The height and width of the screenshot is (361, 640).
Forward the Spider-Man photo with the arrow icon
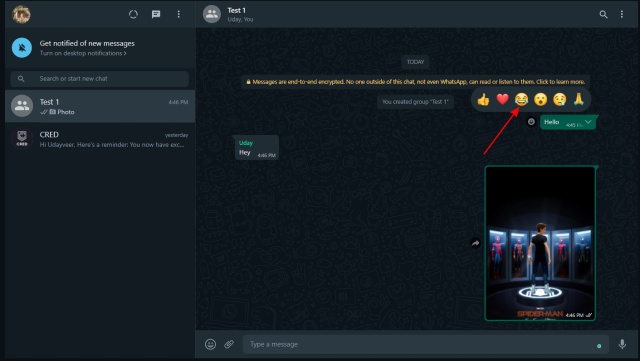(x=475, y=243)
